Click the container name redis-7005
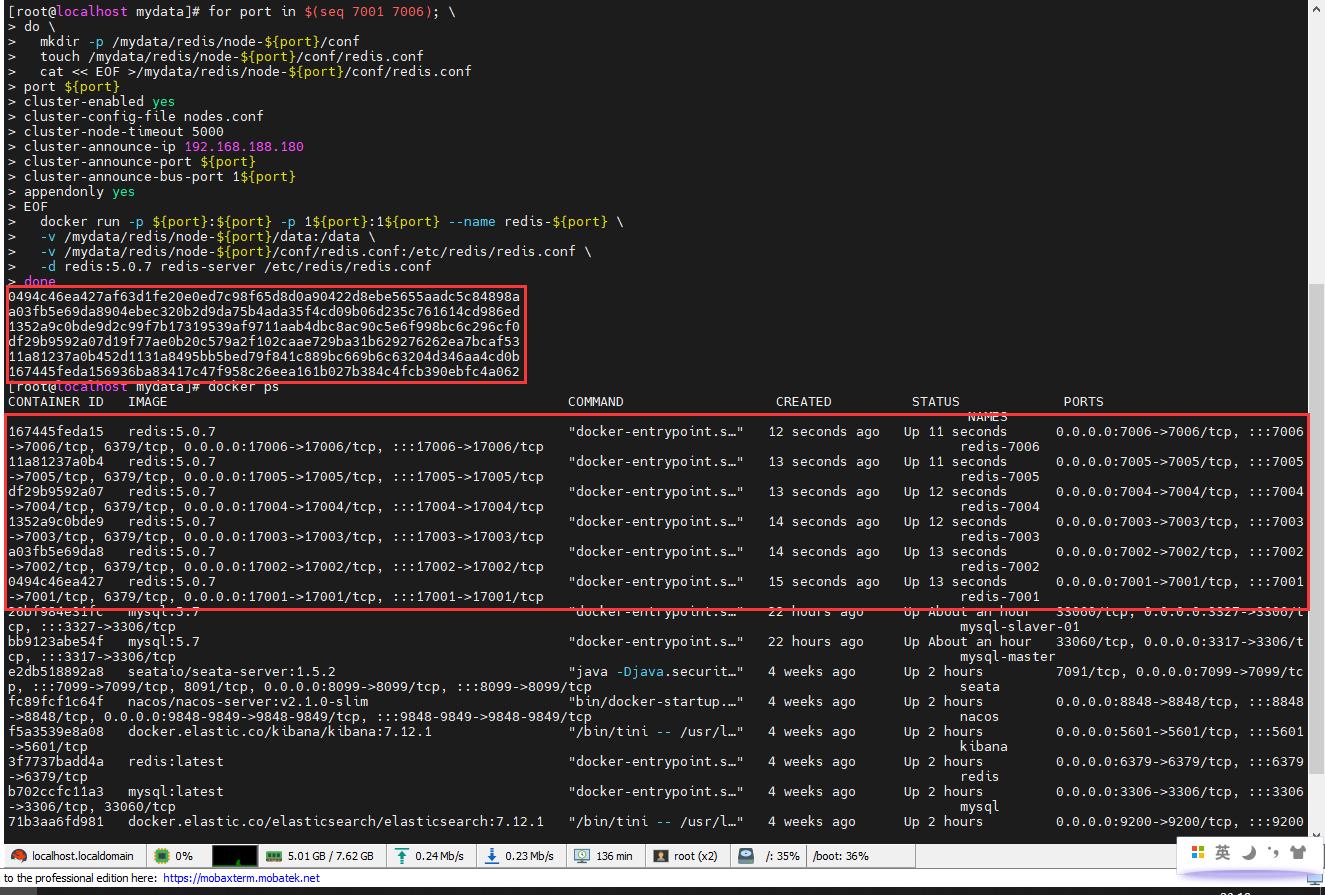This screenshot has height=895, width=1325. pyautogui.click(x=1000, y=477)
